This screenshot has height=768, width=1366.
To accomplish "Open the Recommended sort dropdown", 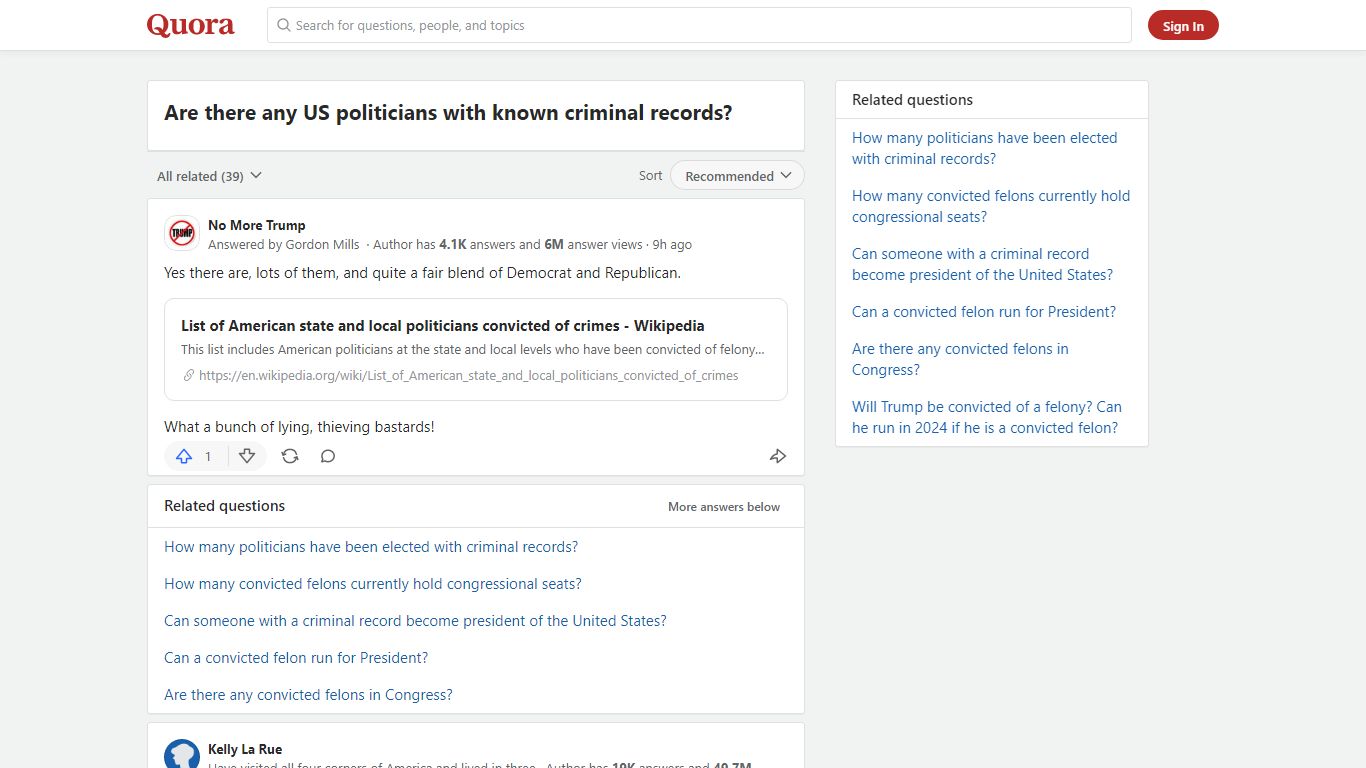I will tap(738, 176).
